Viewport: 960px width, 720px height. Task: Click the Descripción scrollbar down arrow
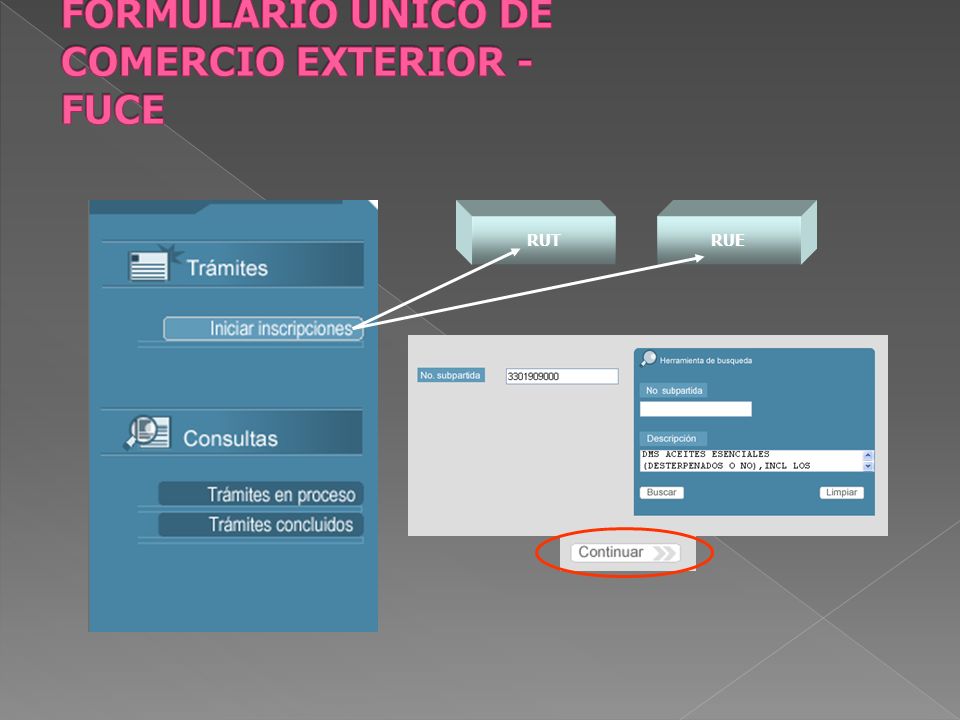(868, 466)
